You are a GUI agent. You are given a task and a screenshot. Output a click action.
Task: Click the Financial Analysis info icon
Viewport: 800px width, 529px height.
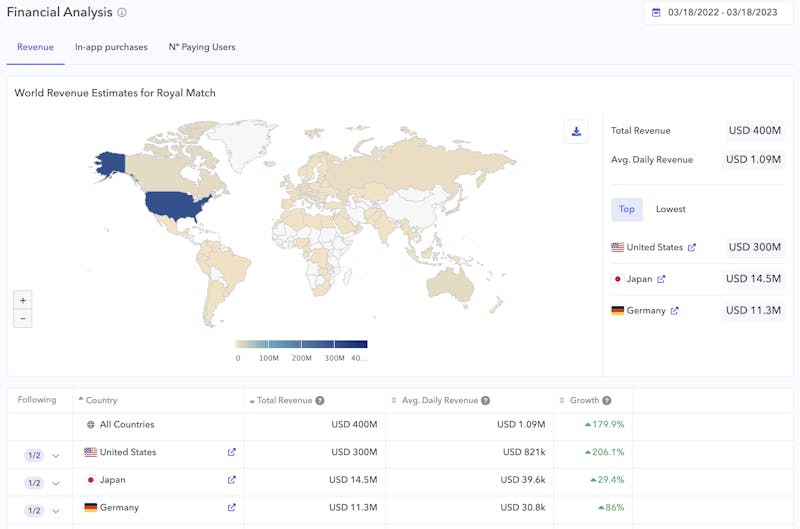(122, 13)
